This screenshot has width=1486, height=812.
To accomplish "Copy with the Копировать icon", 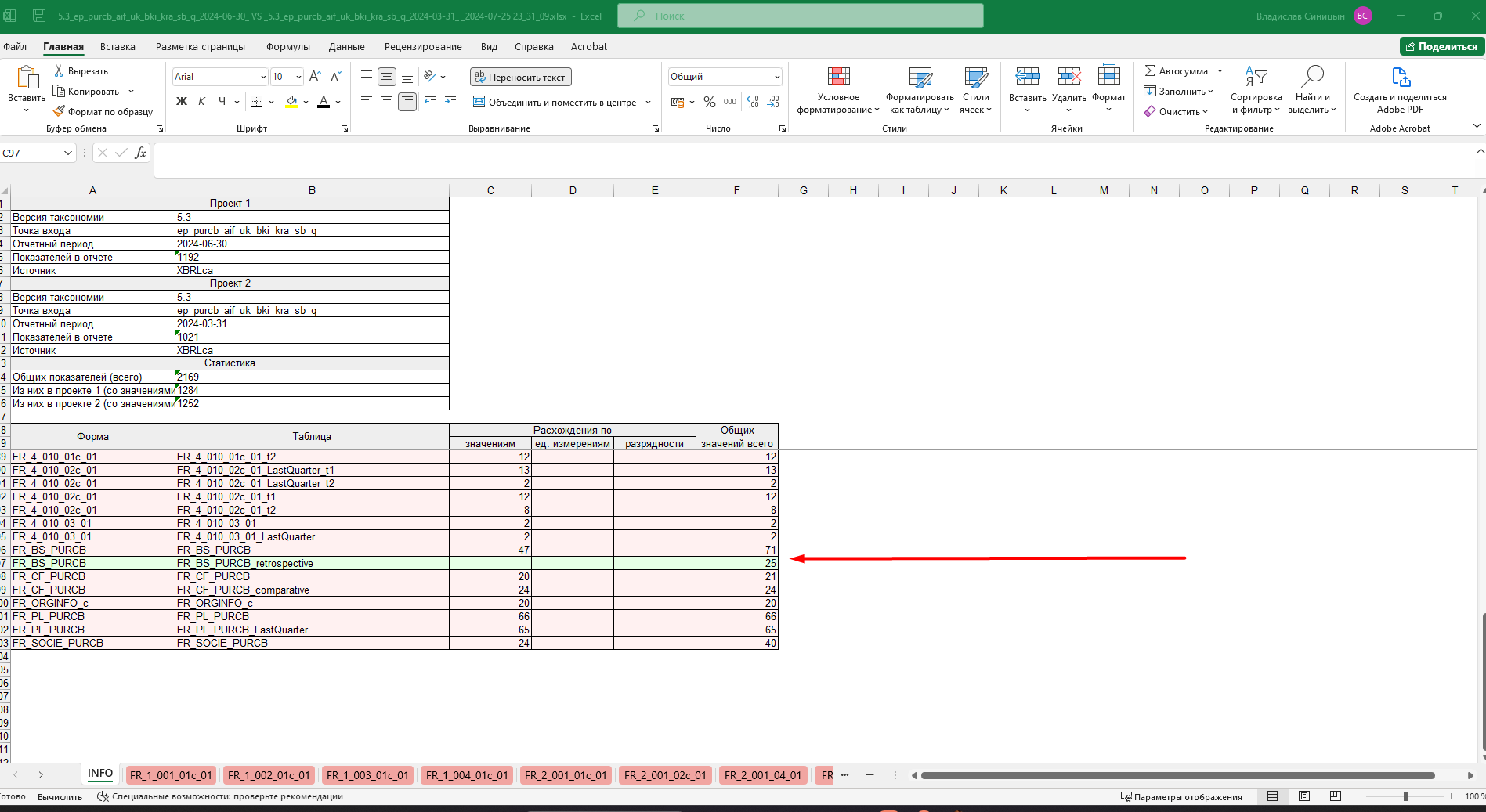I will tap(59, 92).
